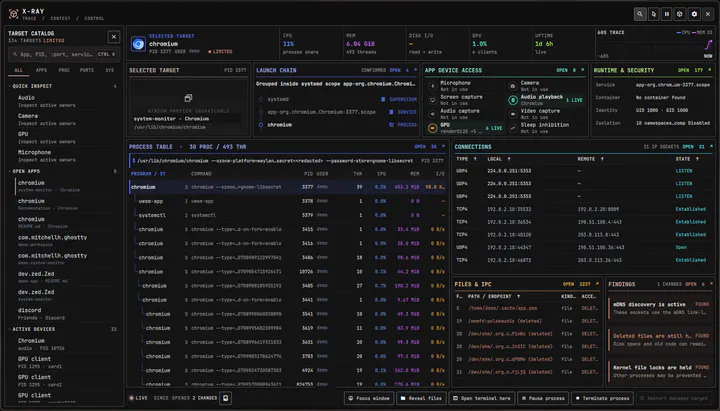
Task: Open settings gear in top toolbar
Action: tap(694, 14)
